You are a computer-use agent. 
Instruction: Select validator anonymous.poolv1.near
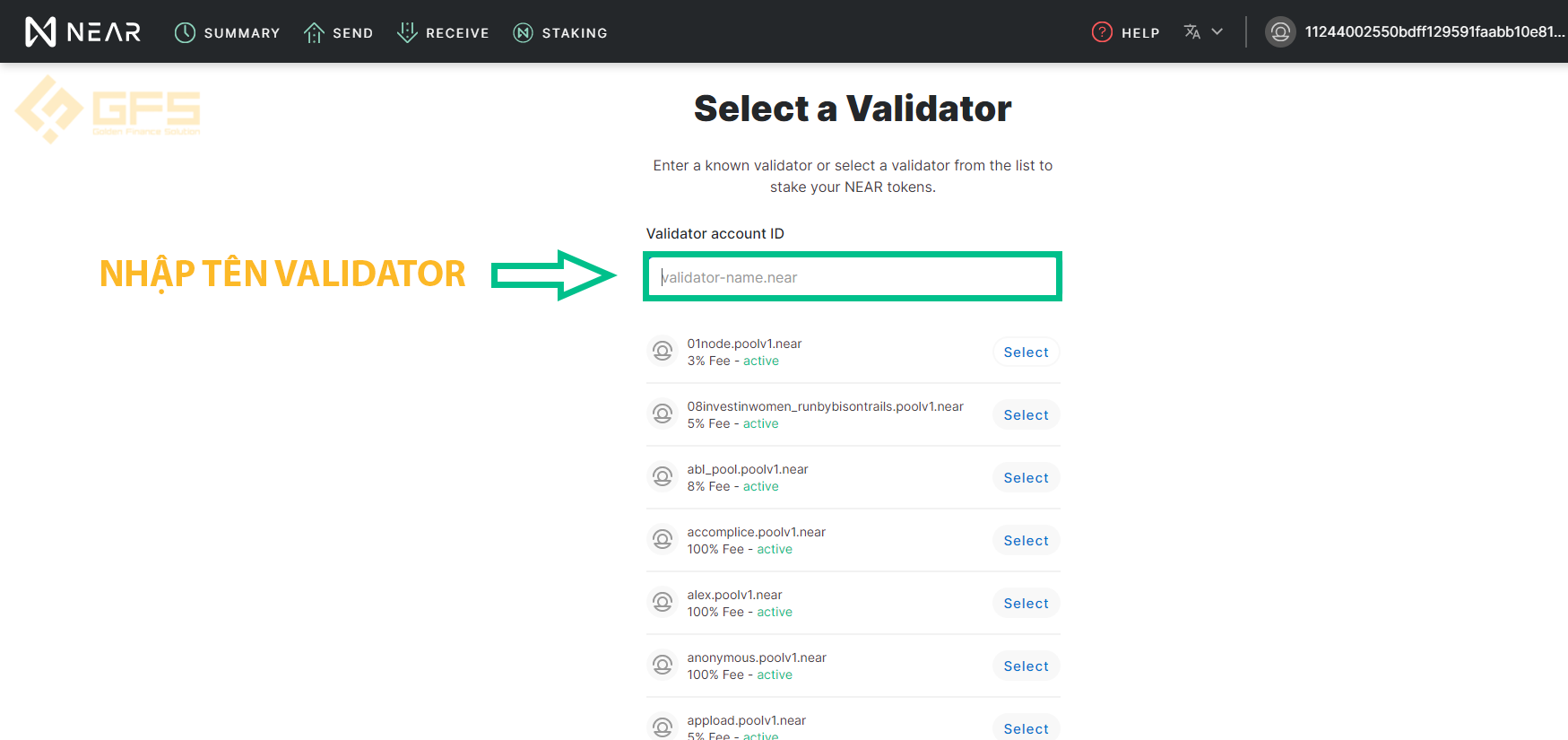point(1026,666)
